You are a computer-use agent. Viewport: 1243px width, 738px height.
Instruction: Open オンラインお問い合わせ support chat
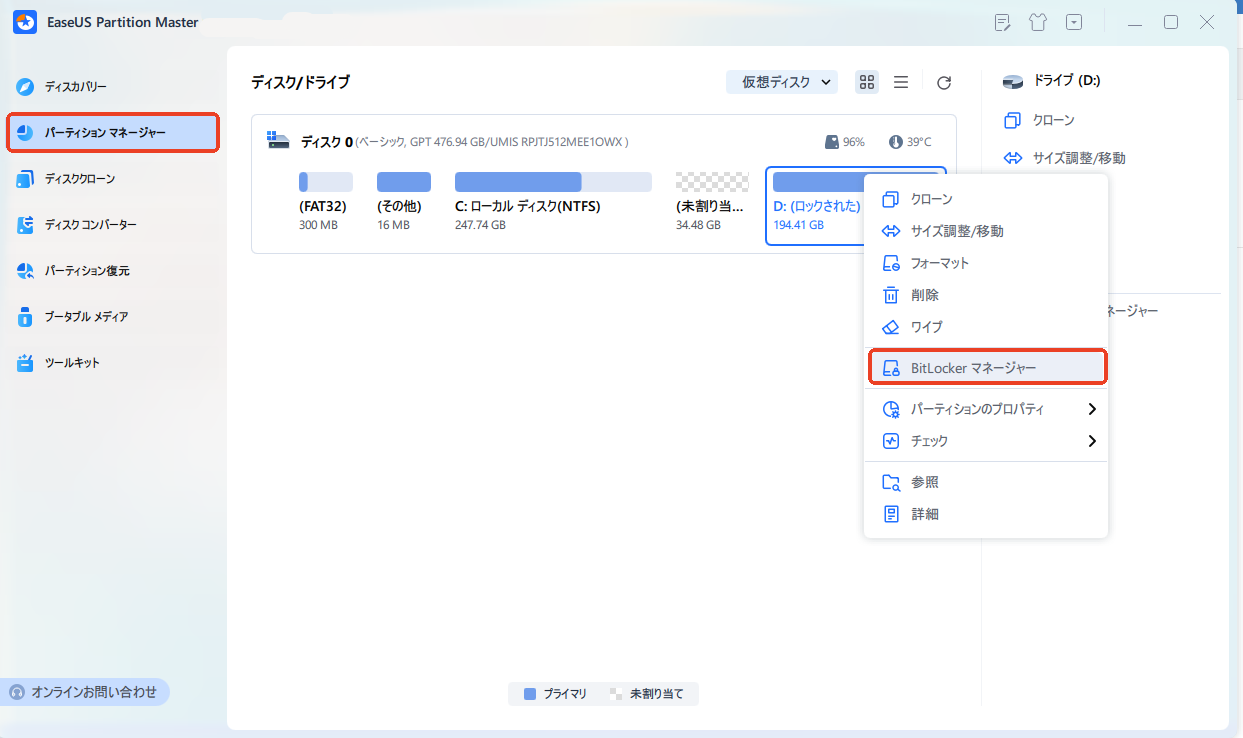click(x=86, y=692)
